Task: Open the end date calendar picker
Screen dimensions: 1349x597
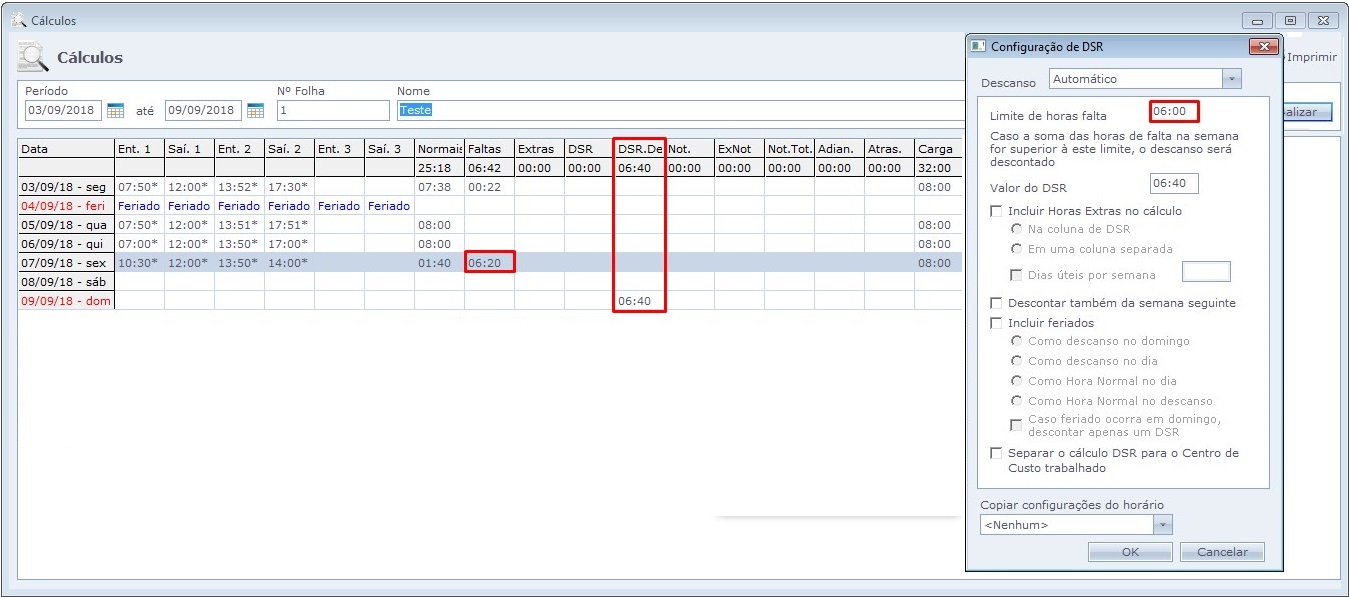Action: click(255, 110)
